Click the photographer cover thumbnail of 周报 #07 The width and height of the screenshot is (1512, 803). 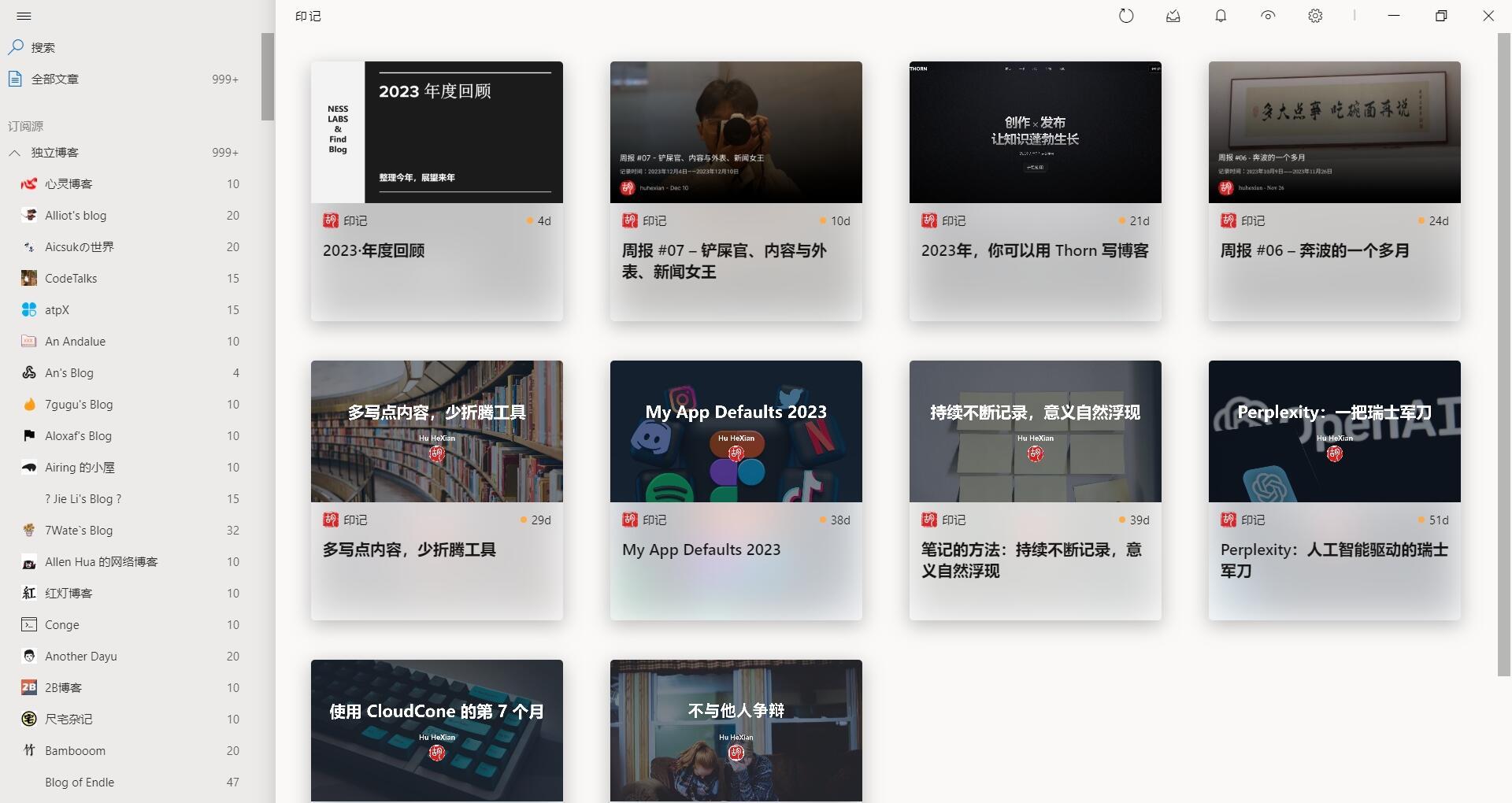736,132
